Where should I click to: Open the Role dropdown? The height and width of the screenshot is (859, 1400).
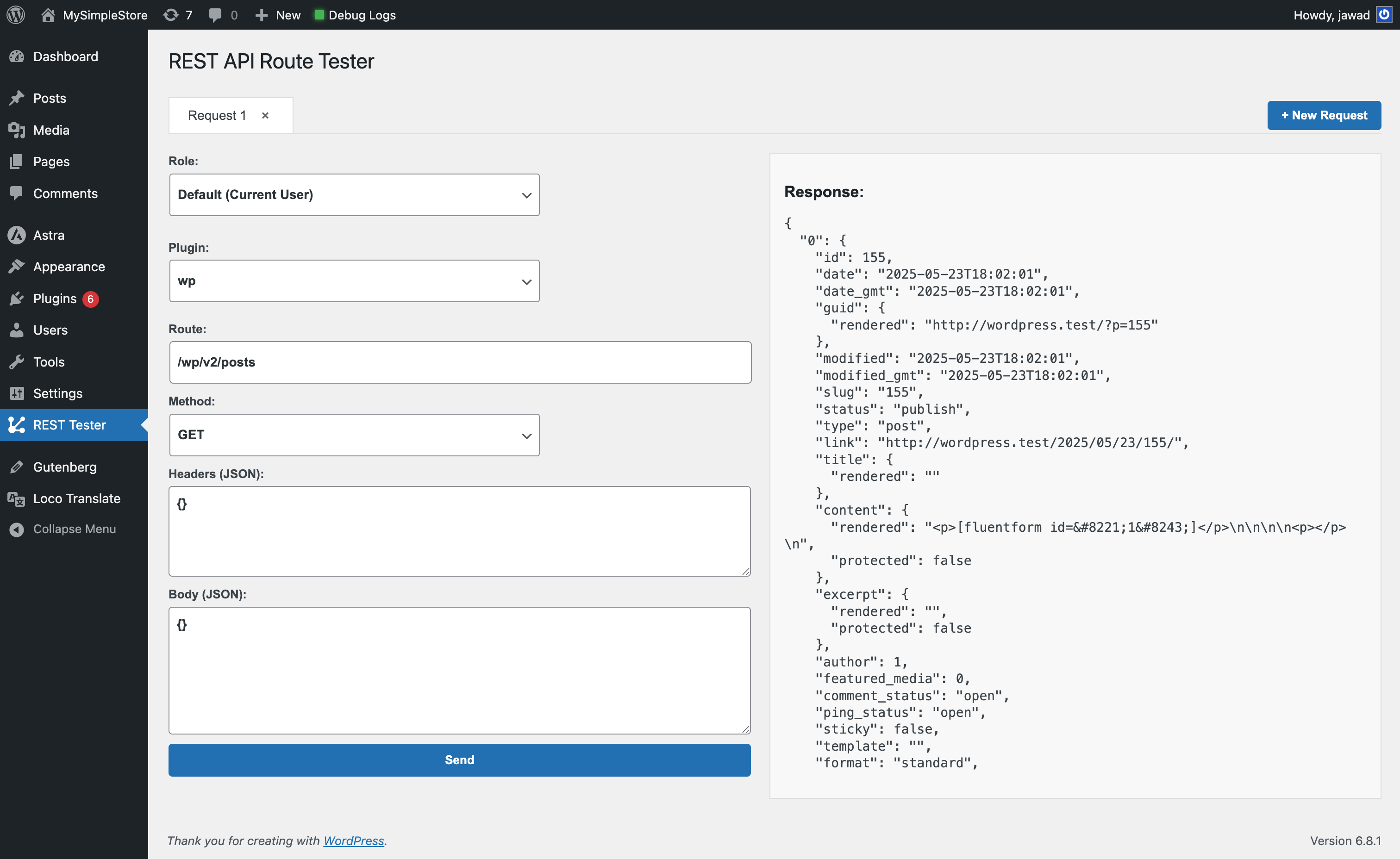coord(354,195)
